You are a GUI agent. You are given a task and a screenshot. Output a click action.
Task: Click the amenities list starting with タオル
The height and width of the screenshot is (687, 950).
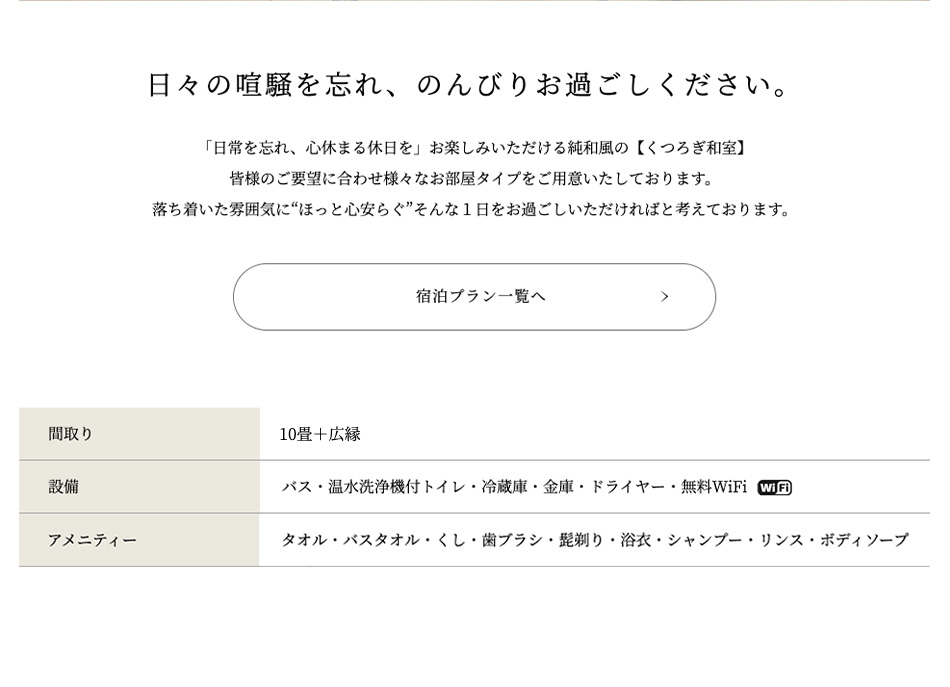coord(595,540)
